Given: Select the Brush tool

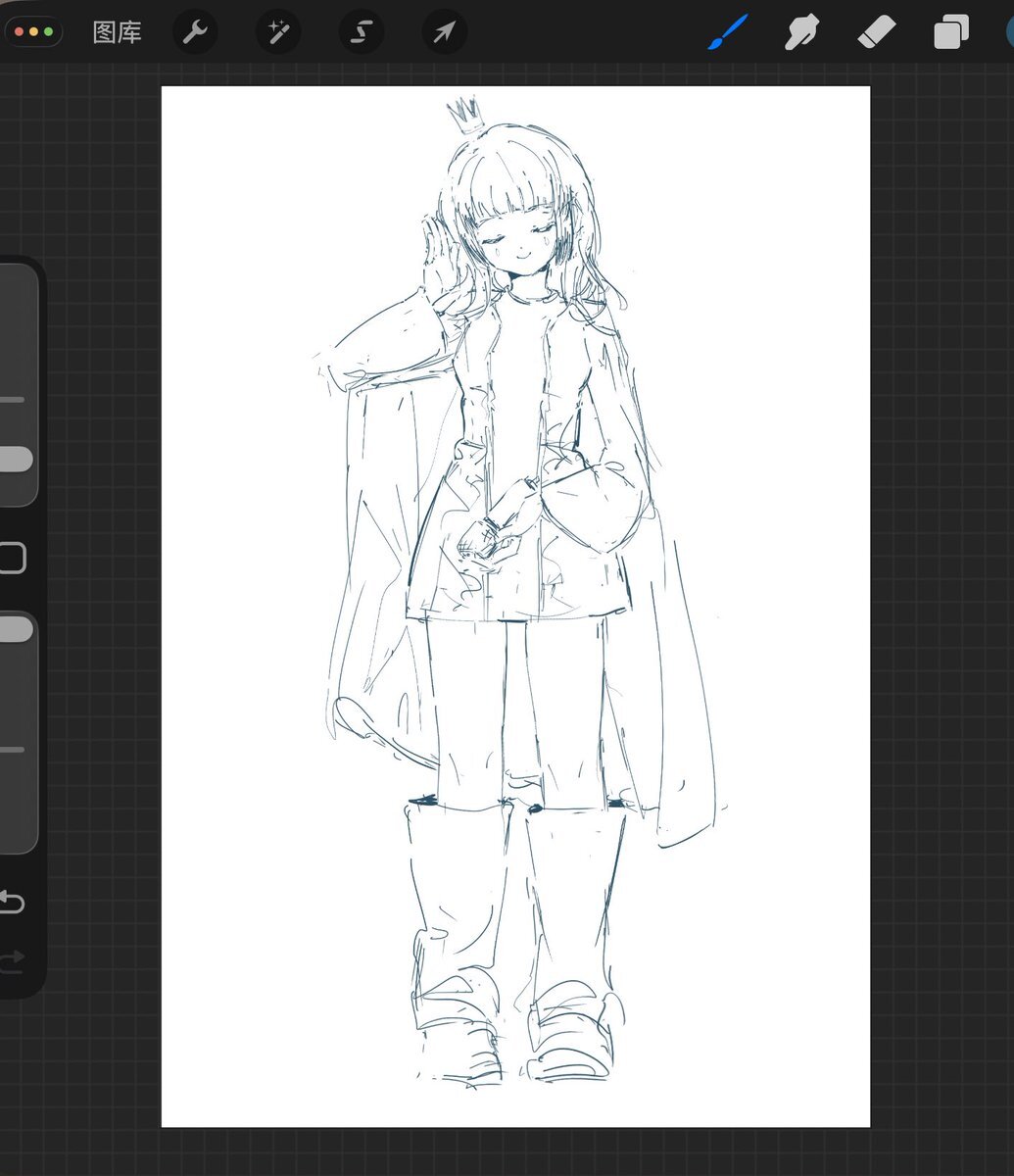Looking at the screenshot, I should click(x=728, y=32).
